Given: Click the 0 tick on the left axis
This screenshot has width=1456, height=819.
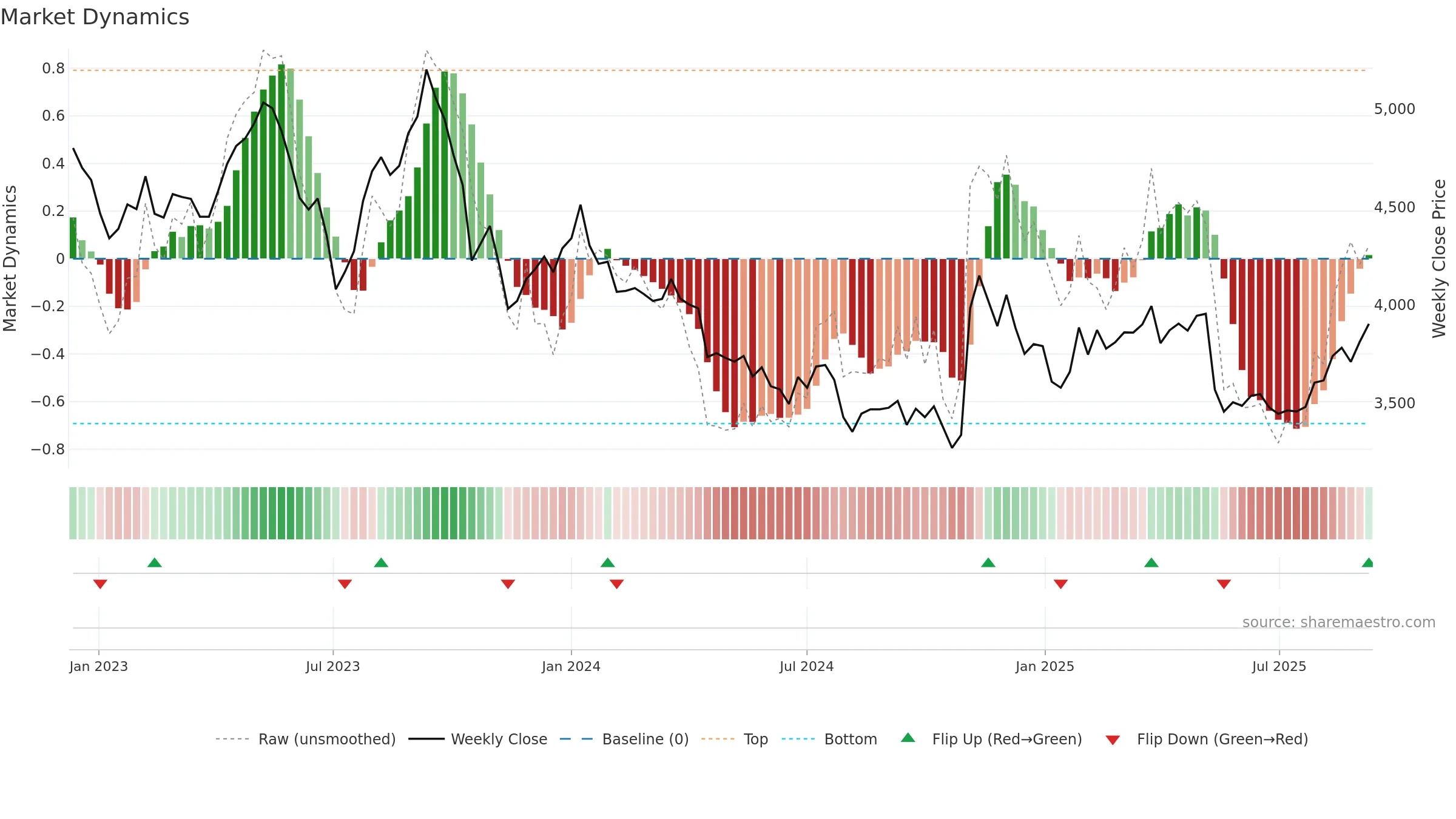Looking at the screenshot, I should 60,259.
